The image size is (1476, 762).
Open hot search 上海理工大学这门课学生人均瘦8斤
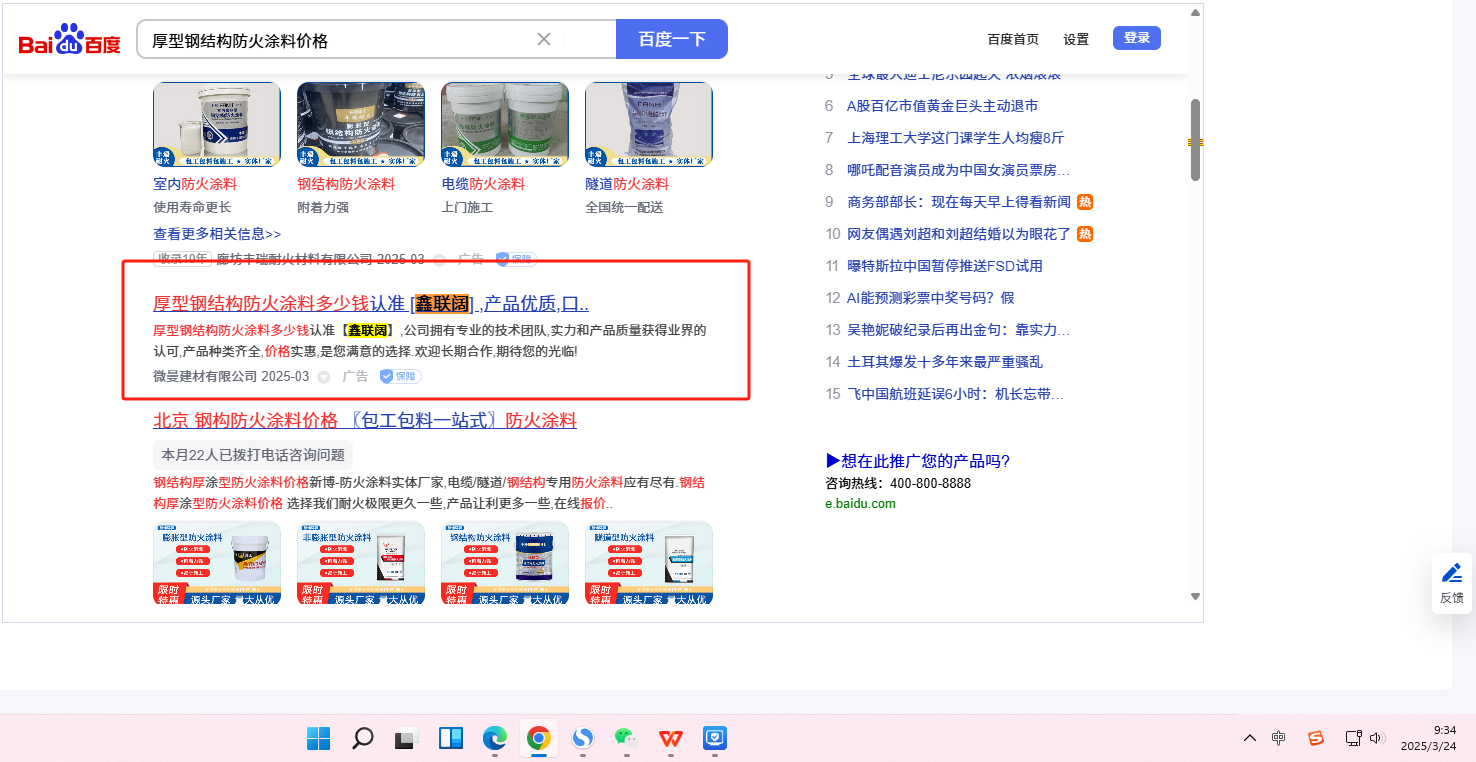[956, 138]
